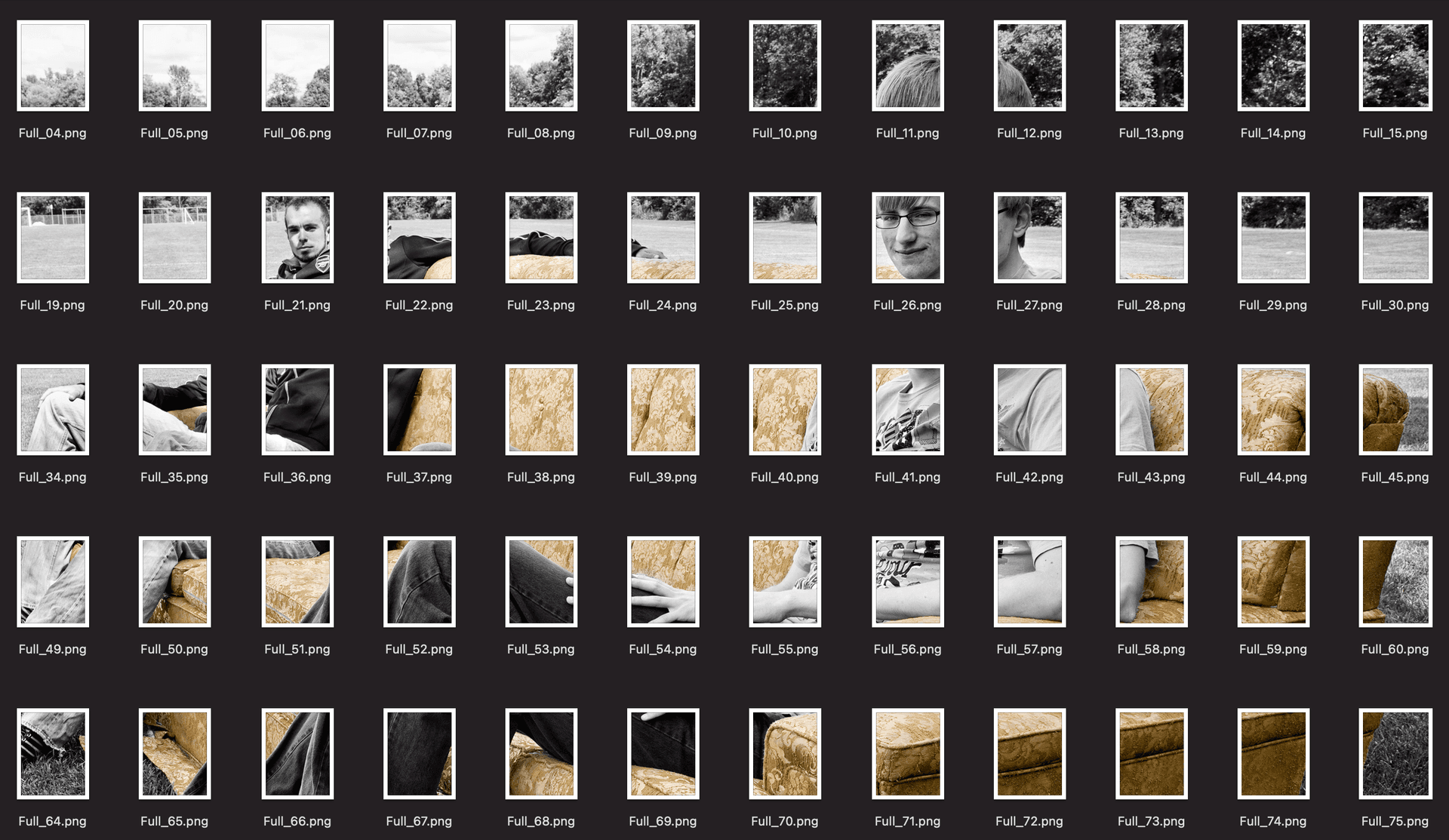Click the Full_21.png portrait thumbnail
The image size is (1449, 840).
tap(297, 238)
